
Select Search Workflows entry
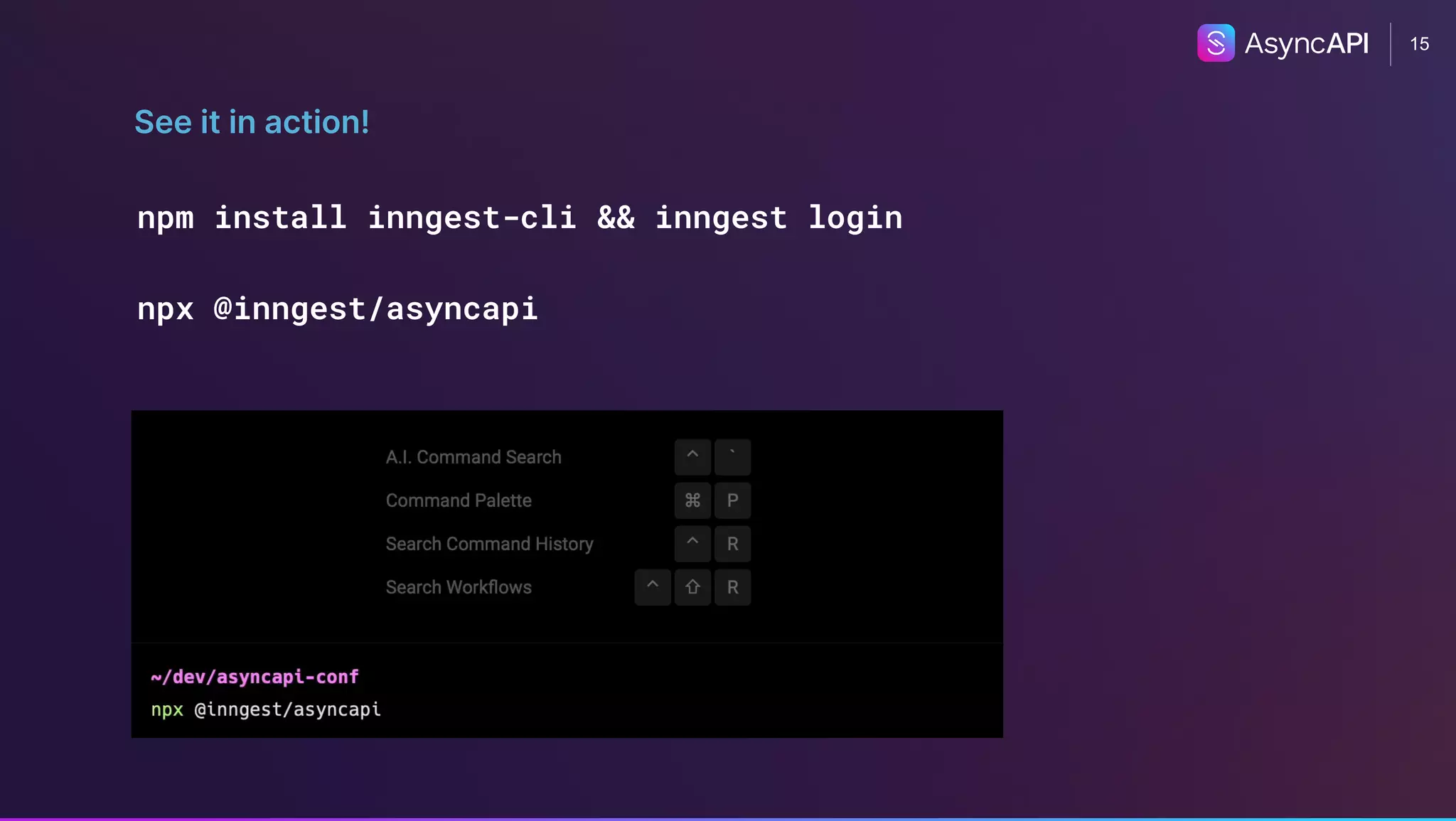click(459, 587)
